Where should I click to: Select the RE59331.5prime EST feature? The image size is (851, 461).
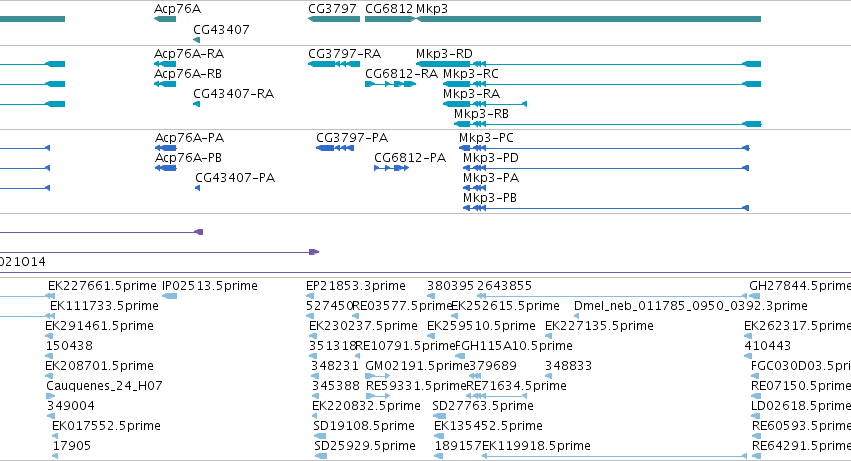(x=378, y=396)
